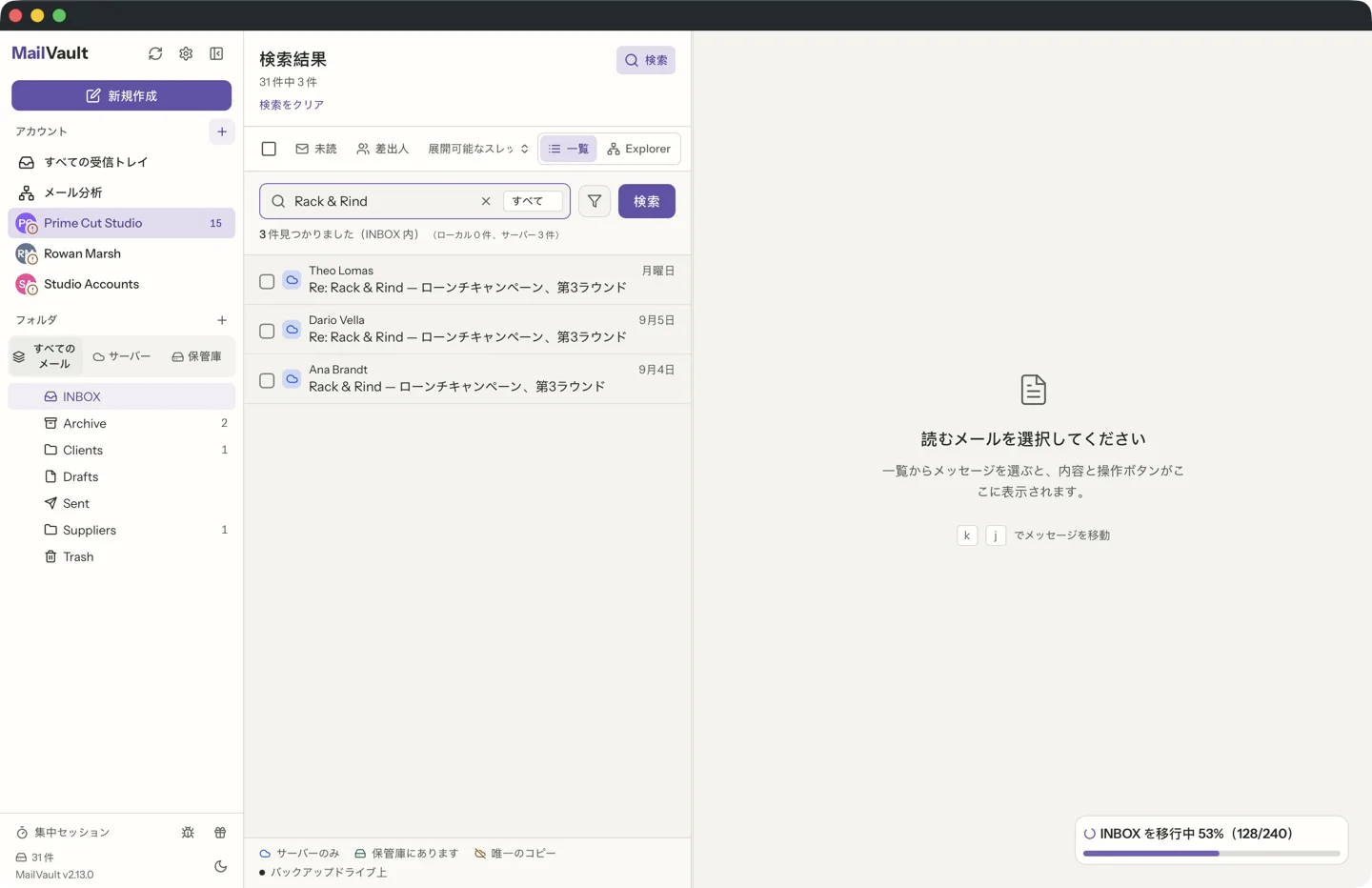The image size is (1372, 888).
Task: Open the INBOX folder
Action: (121, 396)
